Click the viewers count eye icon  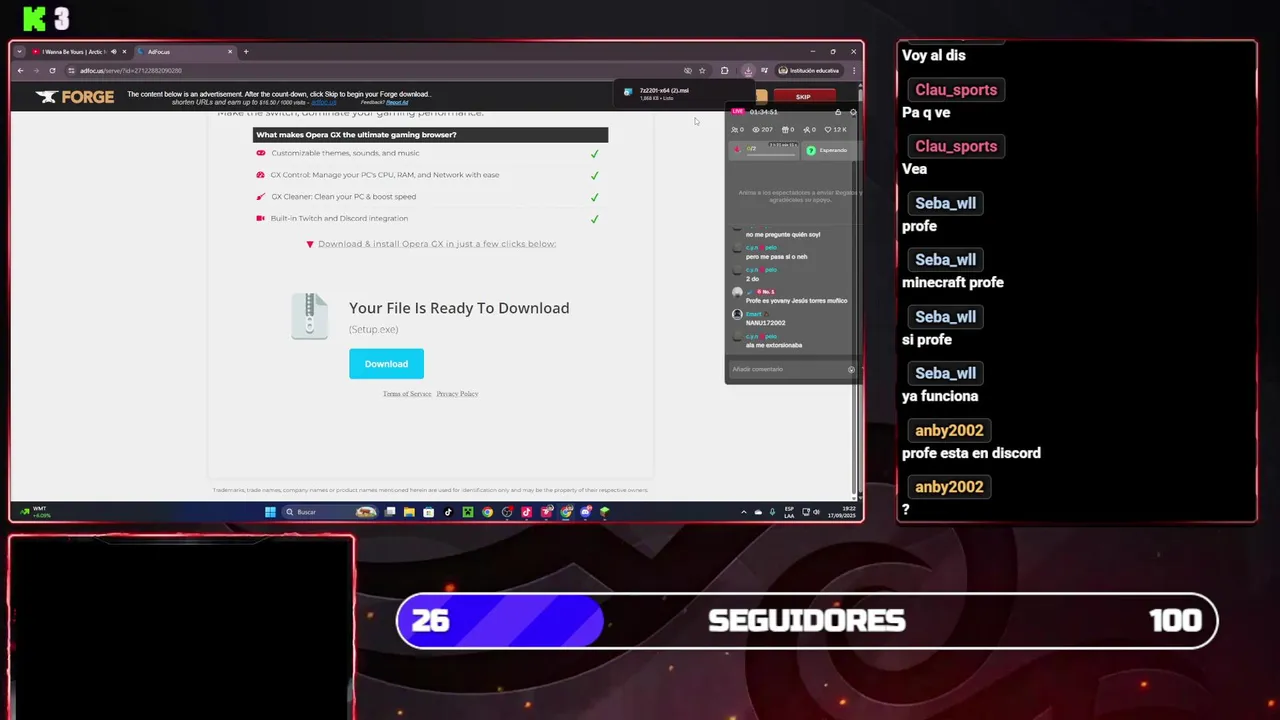click(756, 130)
